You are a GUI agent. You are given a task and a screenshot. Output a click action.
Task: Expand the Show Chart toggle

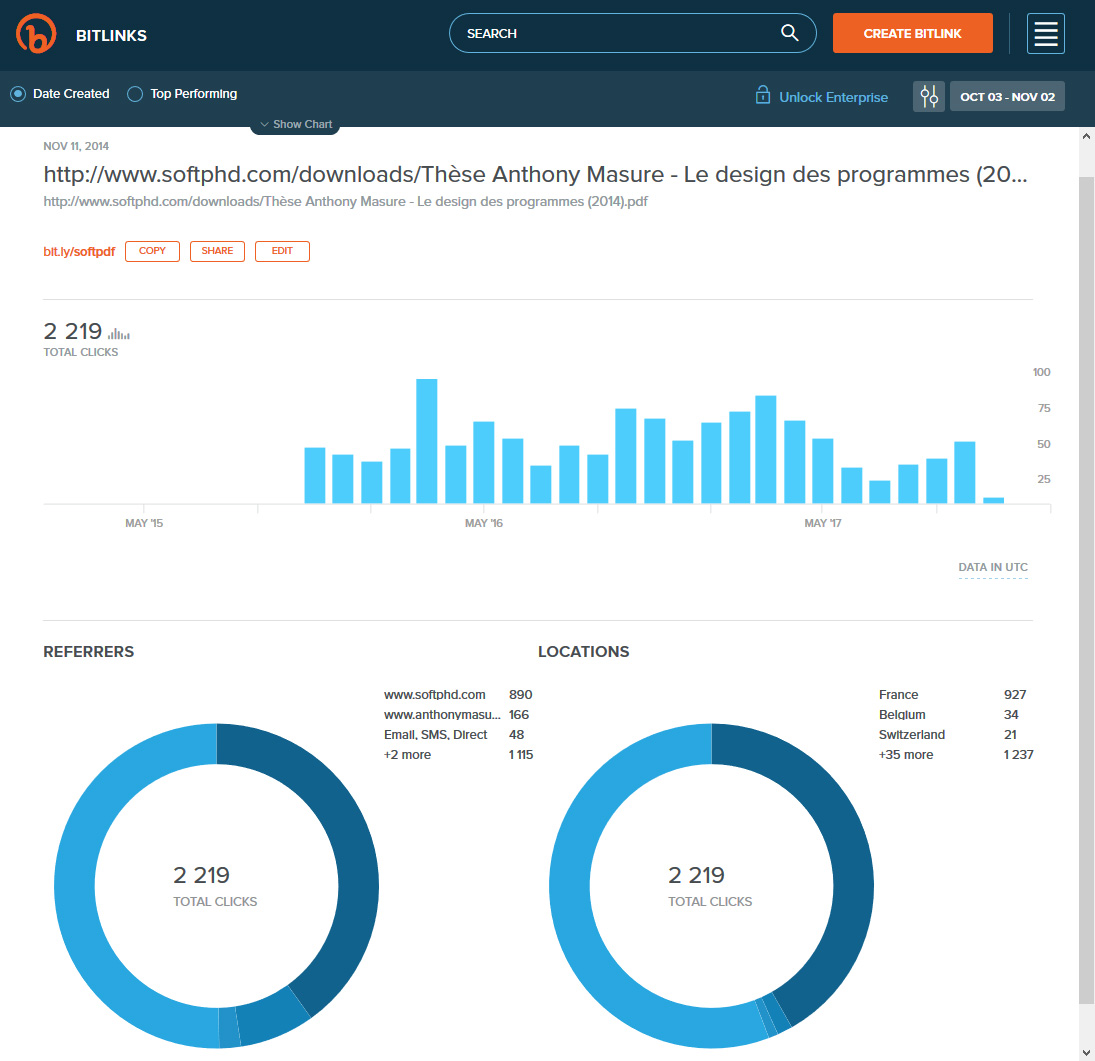pos(295,124)
